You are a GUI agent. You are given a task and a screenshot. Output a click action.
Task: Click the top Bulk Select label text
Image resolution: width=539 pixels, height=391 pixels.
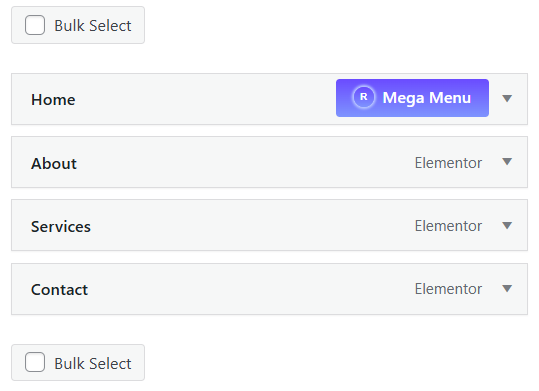point(93,25)
